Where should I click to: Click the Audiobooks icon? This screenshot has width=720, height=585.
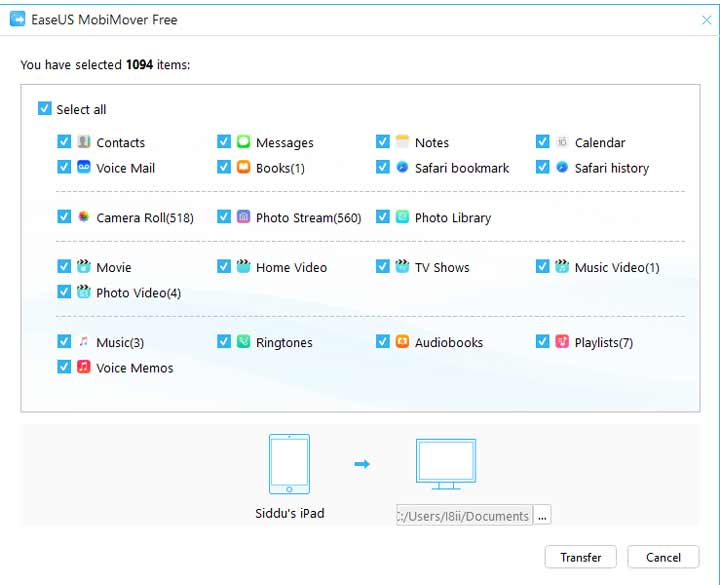pyautogui.click(x=402, y=341)
